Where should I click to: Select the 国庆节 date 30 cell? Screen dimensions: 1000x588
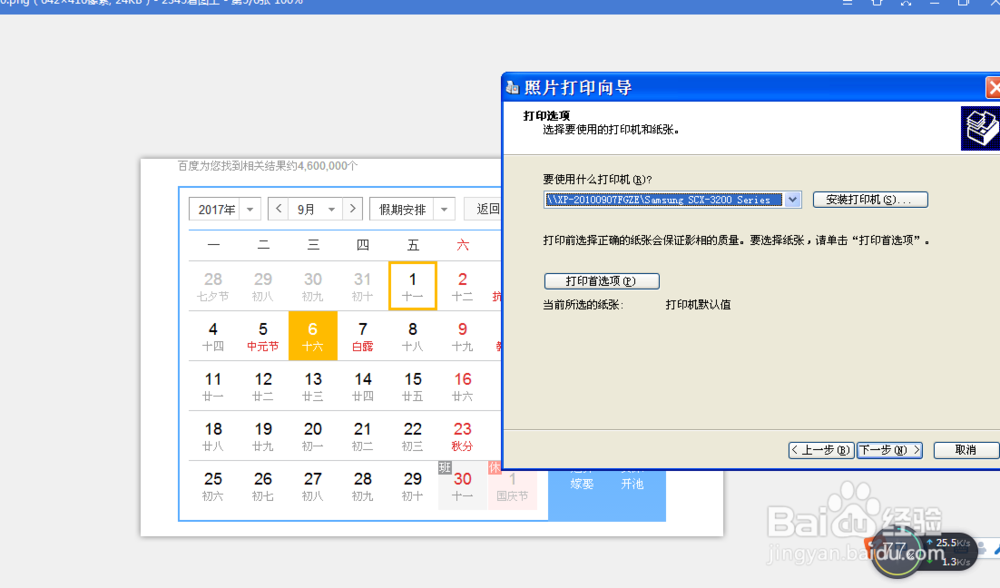[461, 485]
